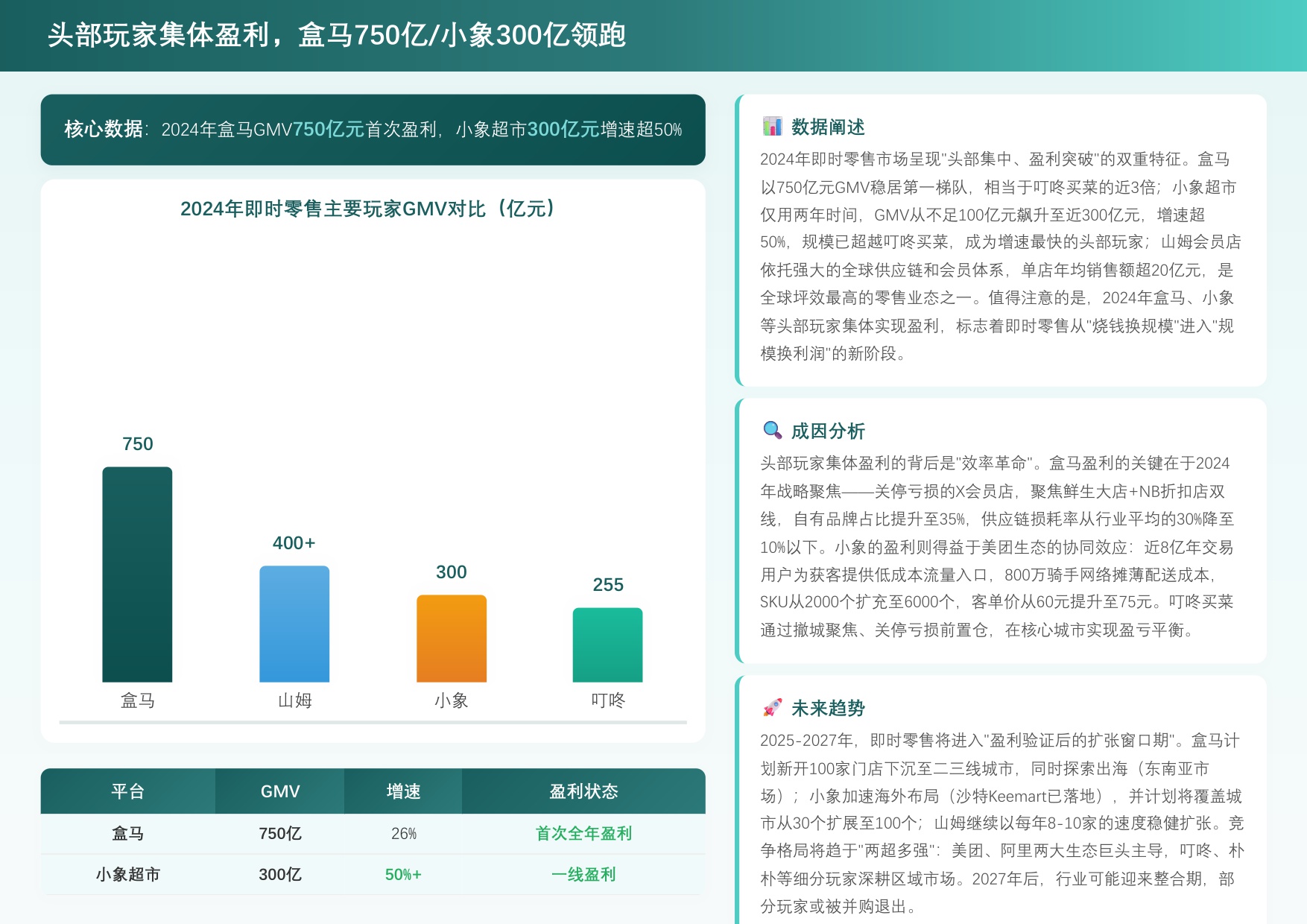This screenshot has width=1307, height=924.
Task: Select the 平台 table header
Action: 128,791
